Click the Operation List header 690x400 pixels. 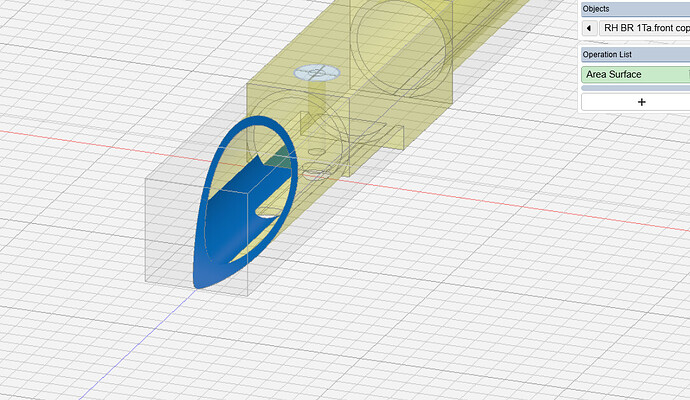635,55
